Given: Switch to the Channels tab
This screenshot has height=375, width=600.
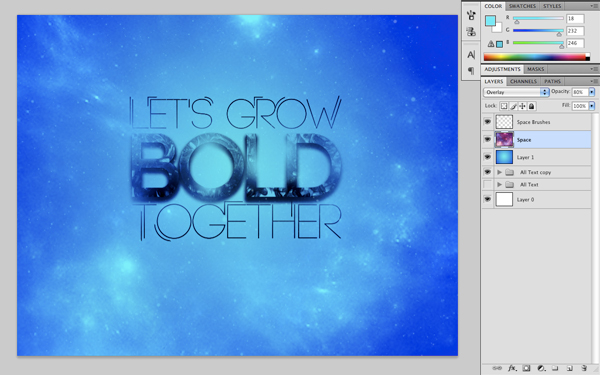Looking at the screenshot, I should (523, 82).
